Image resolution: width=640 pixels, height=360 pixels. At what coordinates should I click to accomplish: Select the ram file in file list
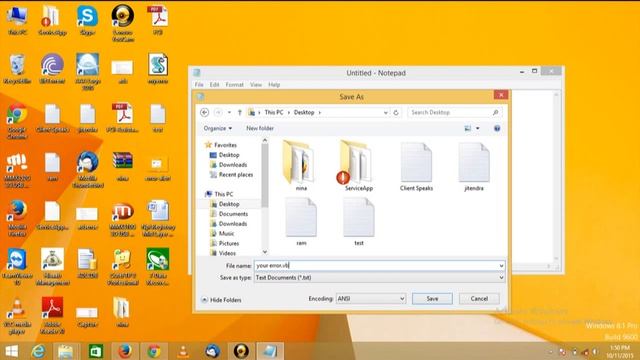click(x=301, y=222)
